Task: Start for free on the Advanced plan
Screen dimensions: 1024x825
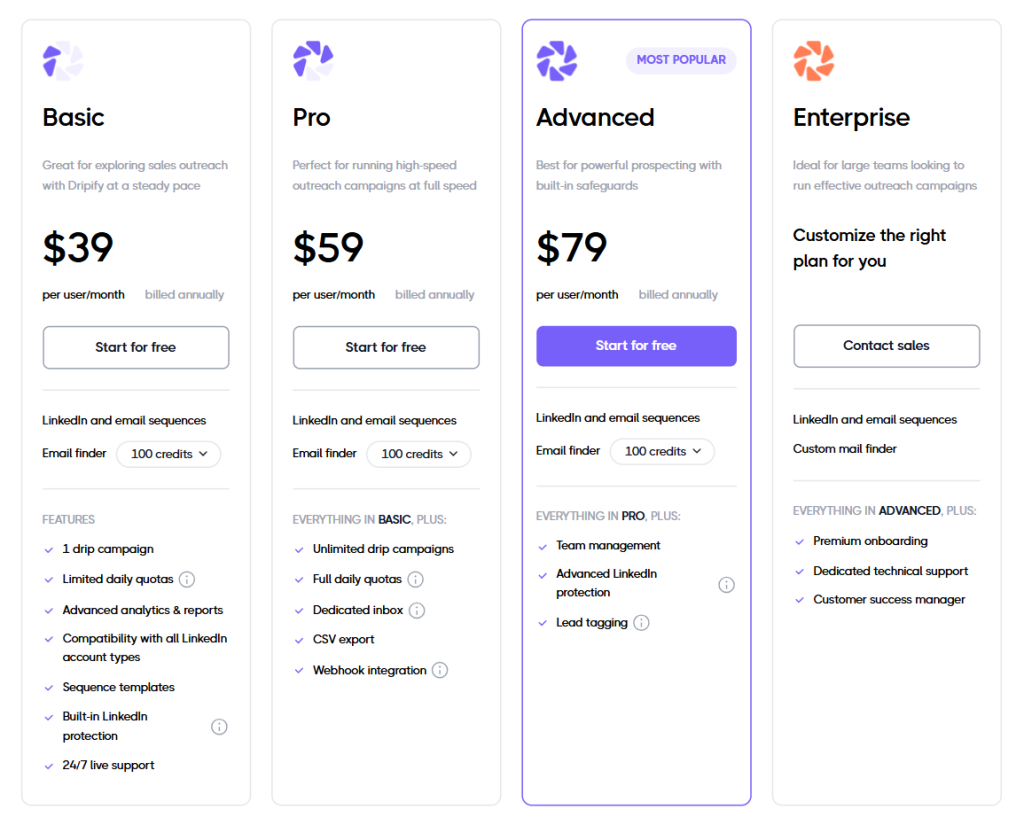Action: 636,345
